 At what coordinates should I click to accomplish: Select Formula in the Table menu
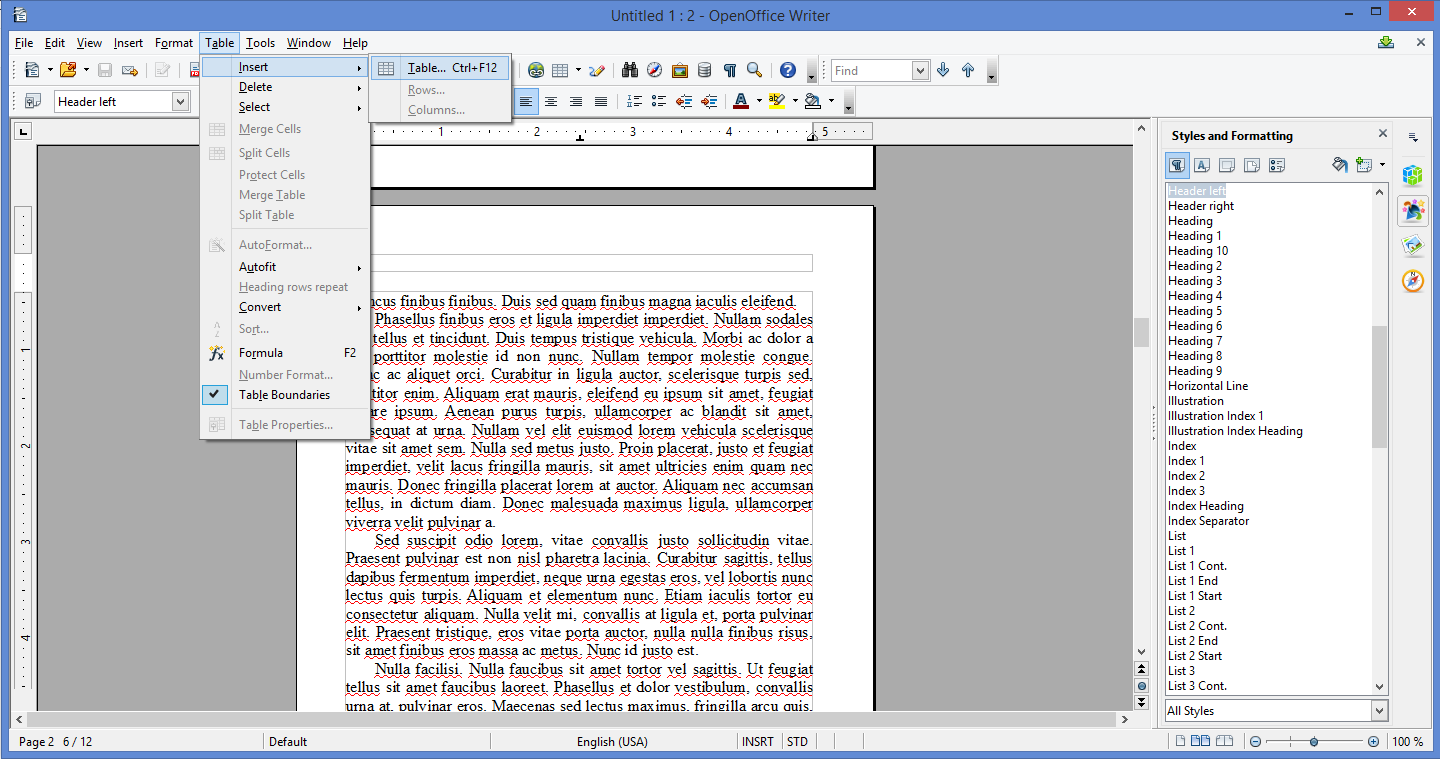pos(285,353)
